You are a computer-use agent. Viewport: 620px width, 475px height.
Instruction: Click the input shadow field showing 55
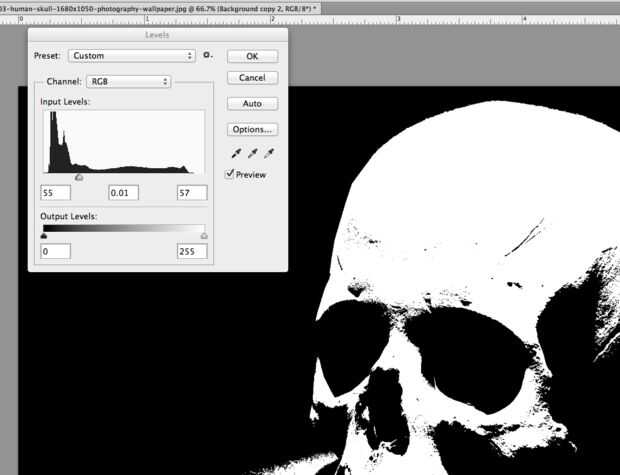coord(55,192)
